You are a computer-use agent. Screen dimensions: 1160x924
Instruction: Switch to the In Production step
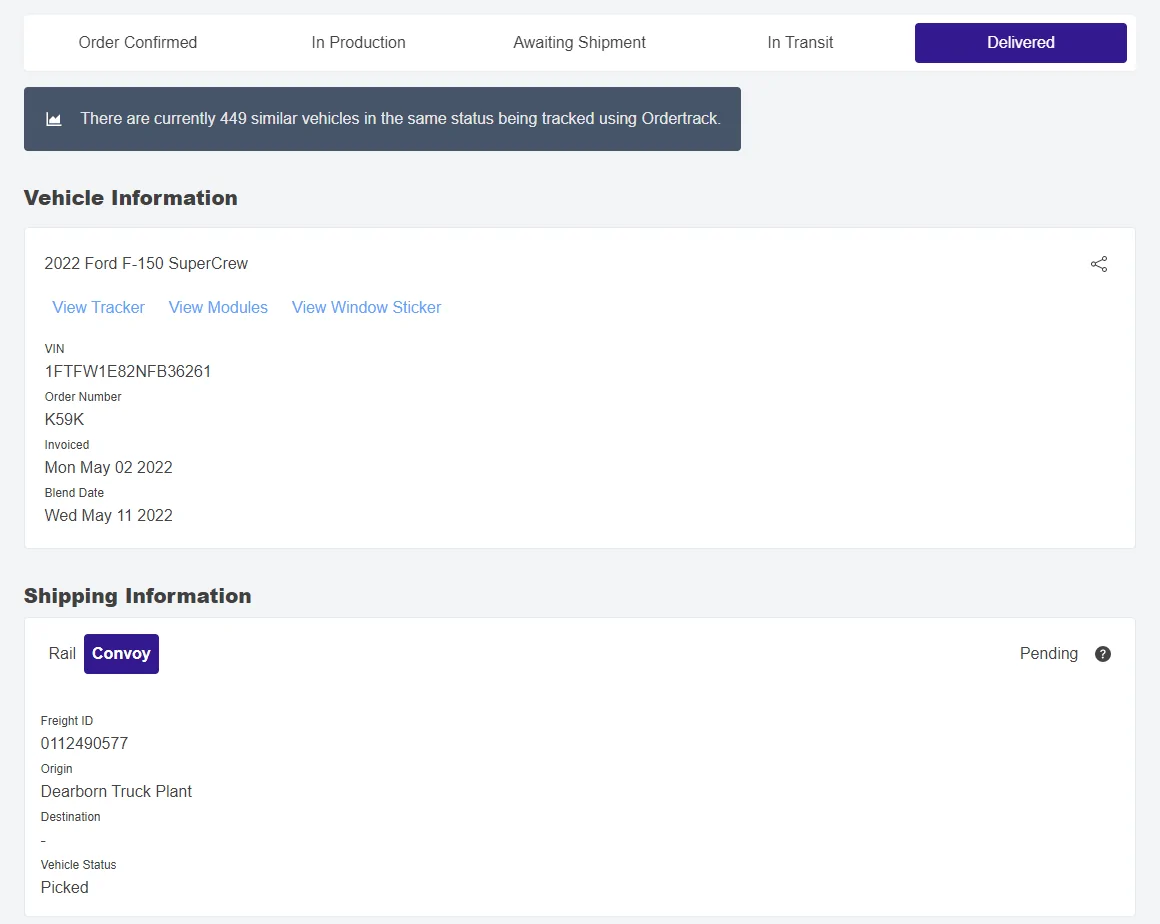tap(358, 43)
